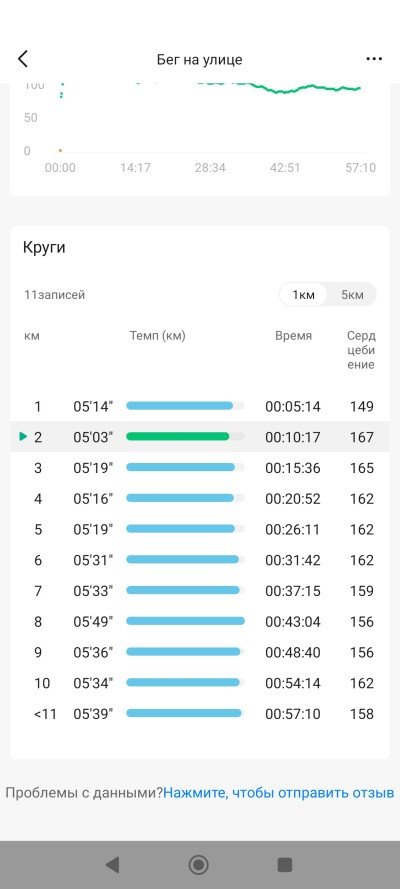Open the three-dot more options menu
400x889 pixels.
click(374, 59)
